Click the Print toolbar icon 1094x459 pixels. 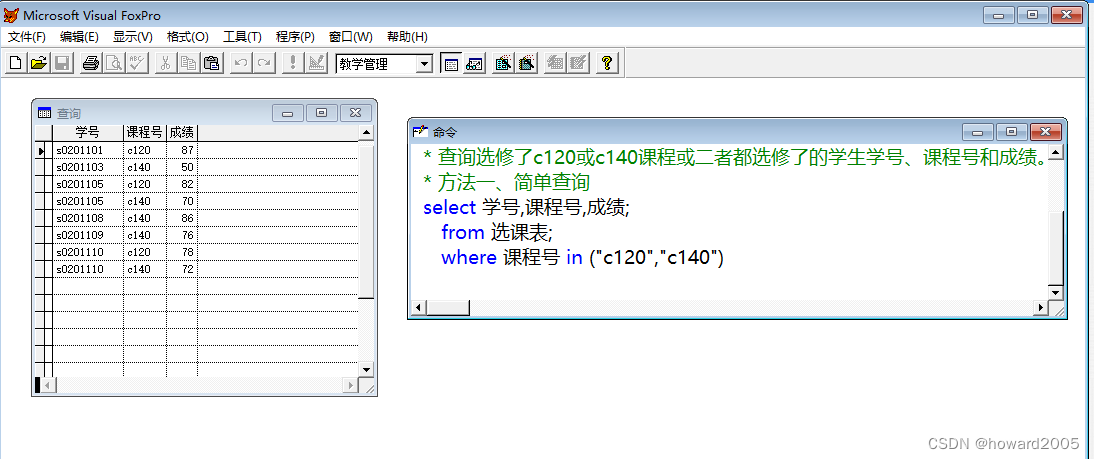point(91,63)
